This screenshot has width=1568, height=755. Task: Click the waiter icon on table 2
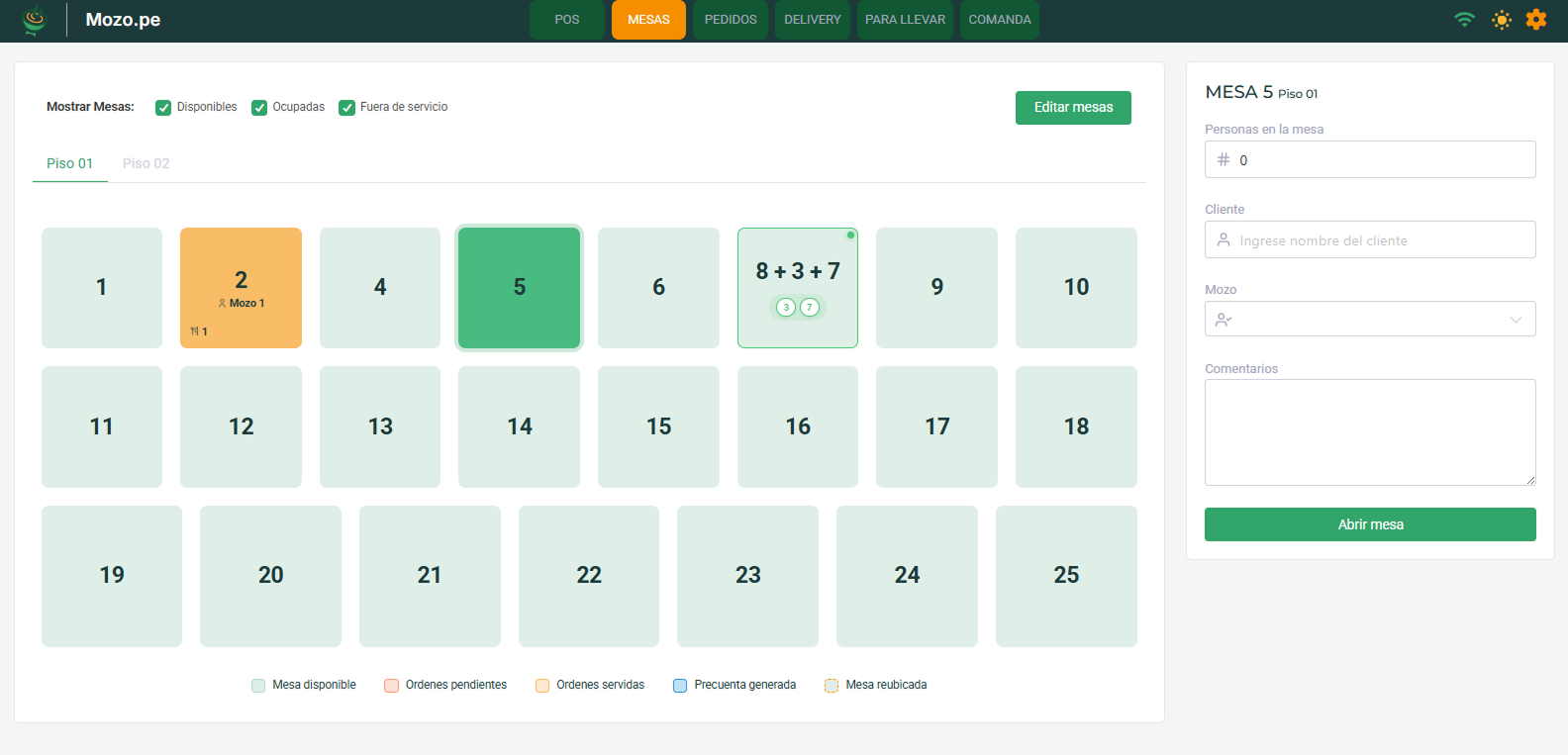(222, 304)
